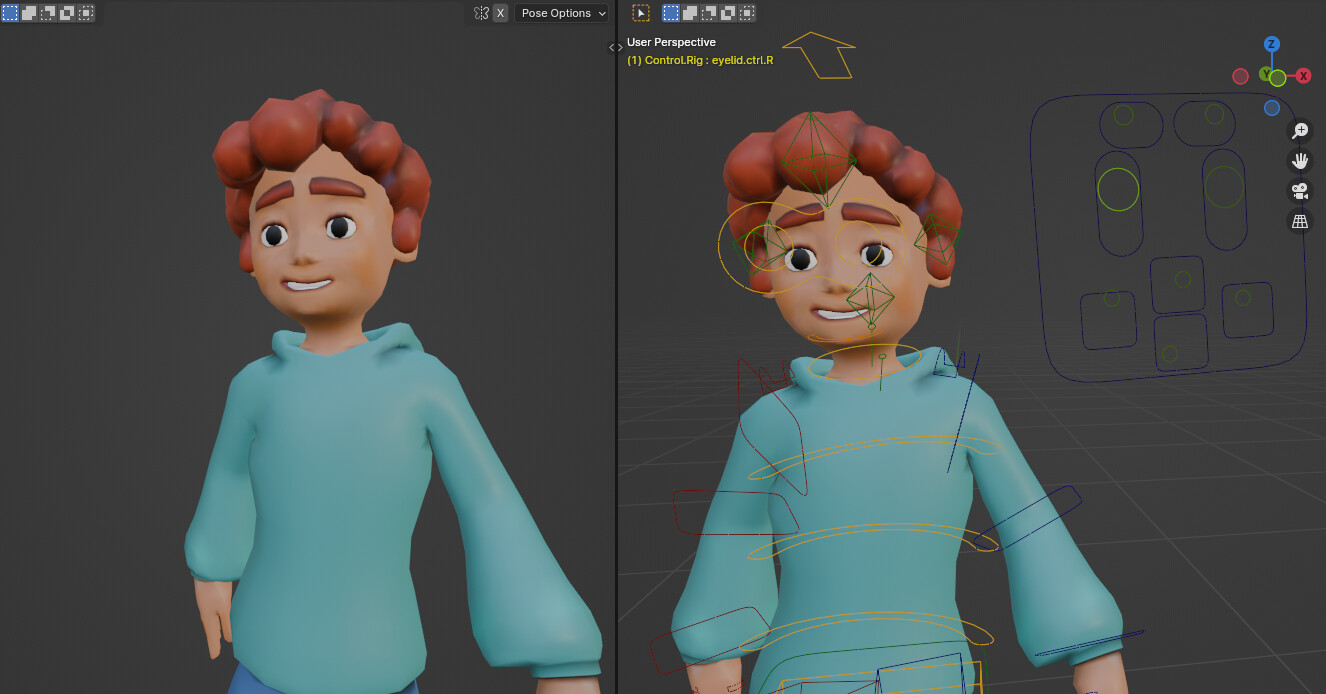The width and height of the screenshot is (1326, 694).
Task: Expand the pose mirroring options icon
Action: (x=482, y=12)
